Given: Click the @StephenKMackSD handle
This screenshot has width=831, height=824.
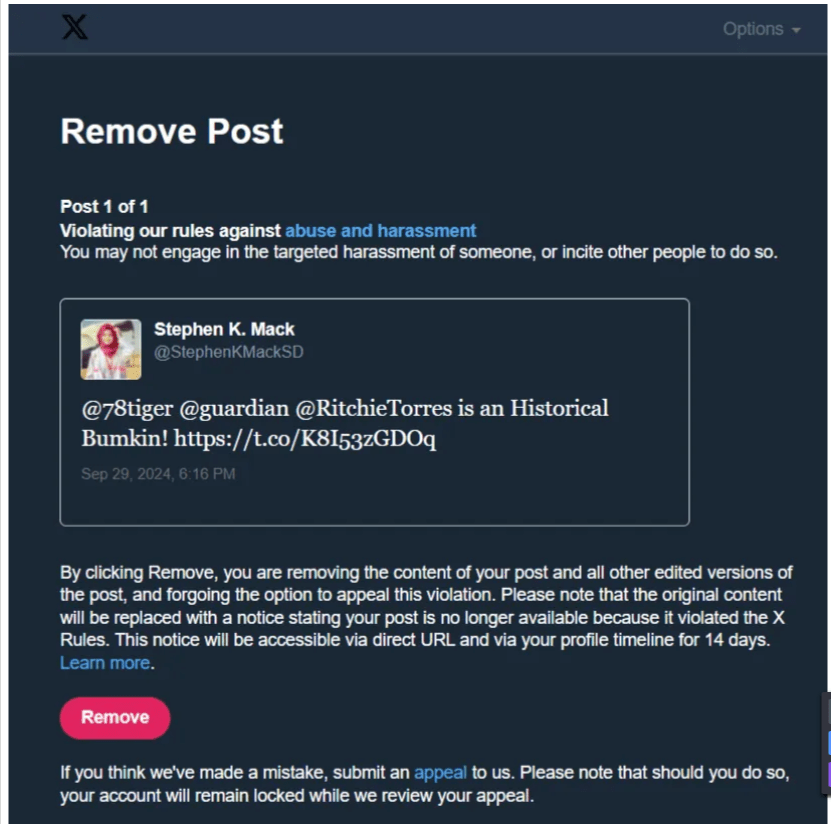Looking at the screenshot, I should (228, 352).
